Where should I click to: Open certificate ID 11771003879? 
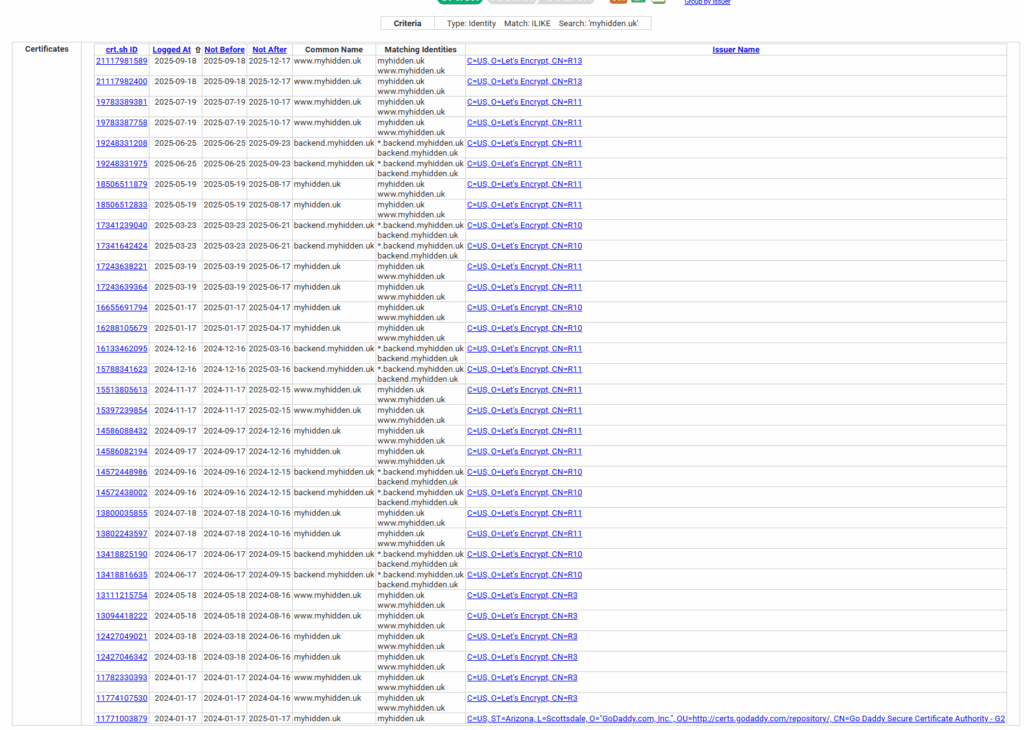click(x=121, y=719)
